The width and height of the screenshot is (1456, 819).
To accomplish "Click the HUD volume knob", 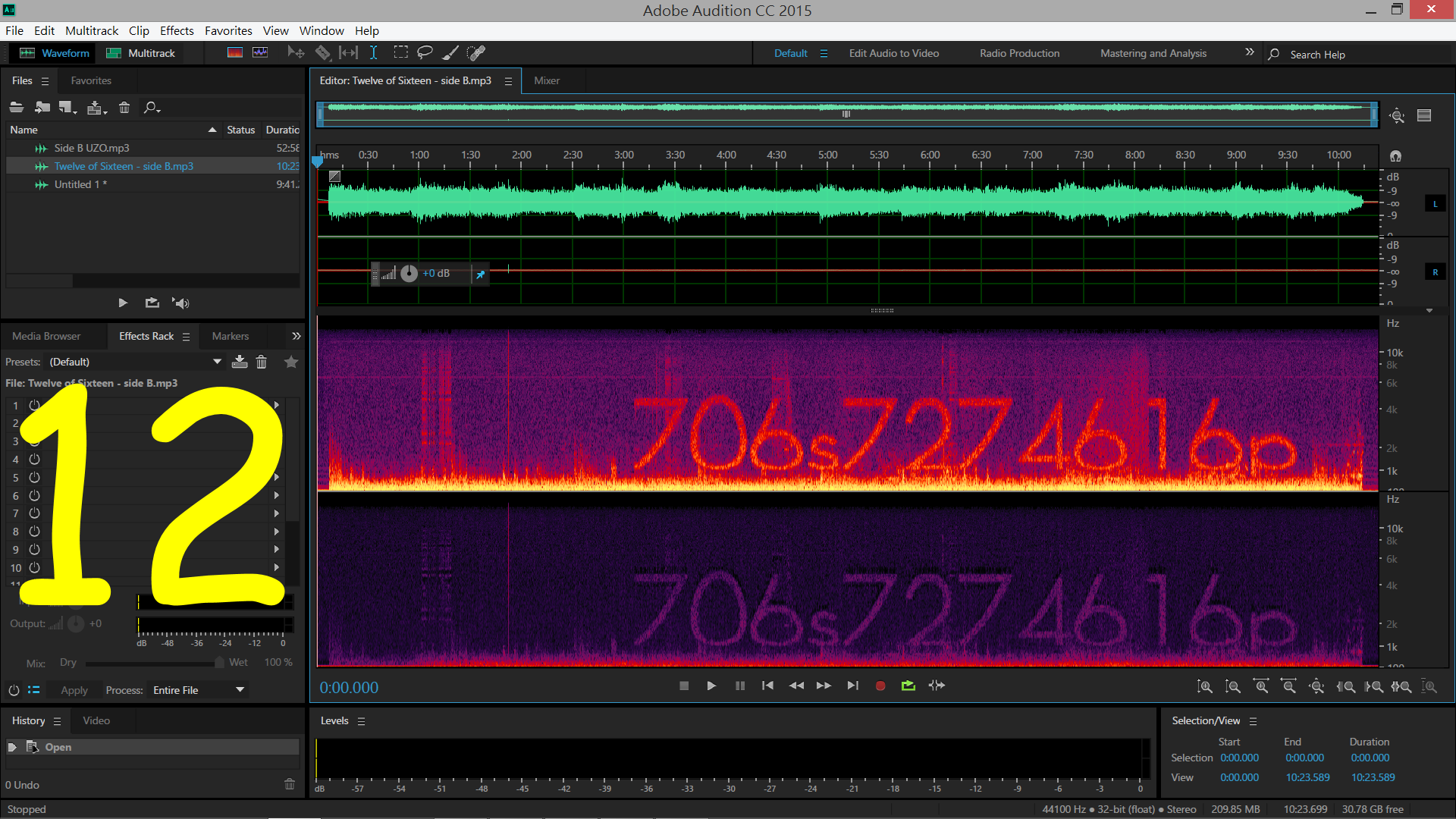I will (x=409, y=274).
